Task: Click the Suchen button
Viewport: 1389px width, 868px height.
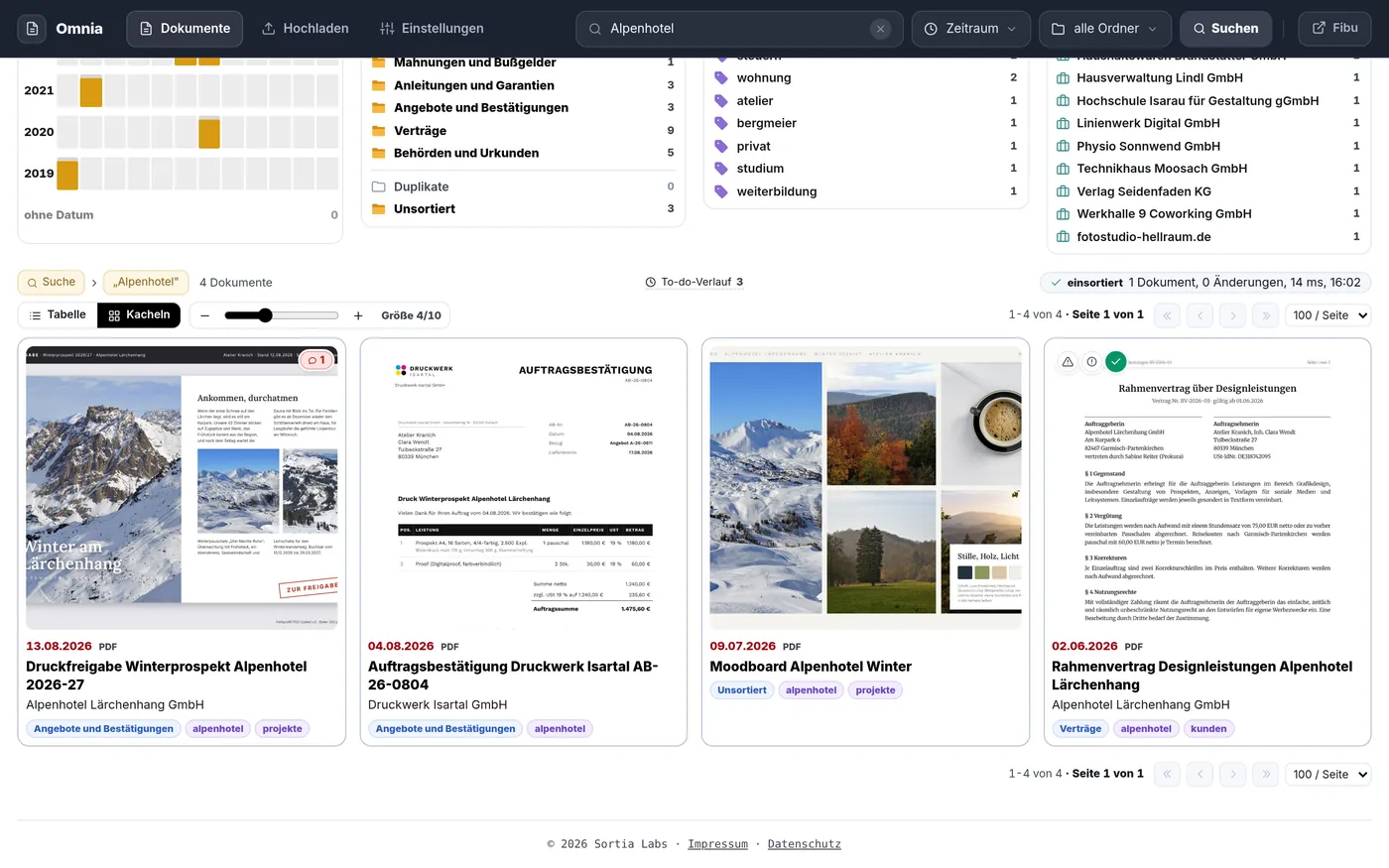Action: 1224,29
